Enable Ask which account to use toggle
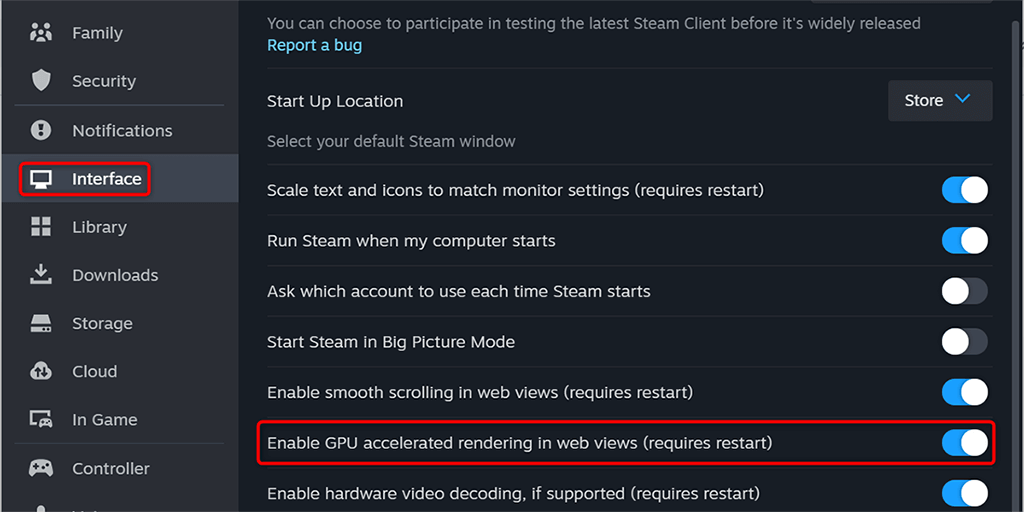The image size is (1024, 512). [x=964, y=292]
